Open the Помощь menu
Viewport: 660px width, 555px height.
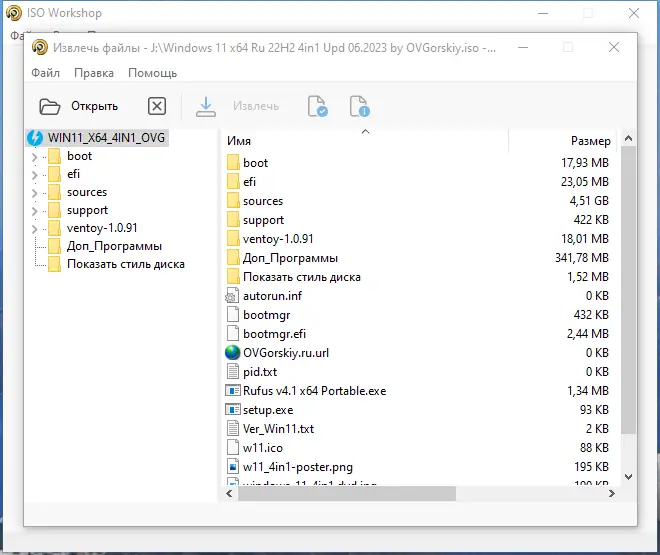click(x=152, y=73)
